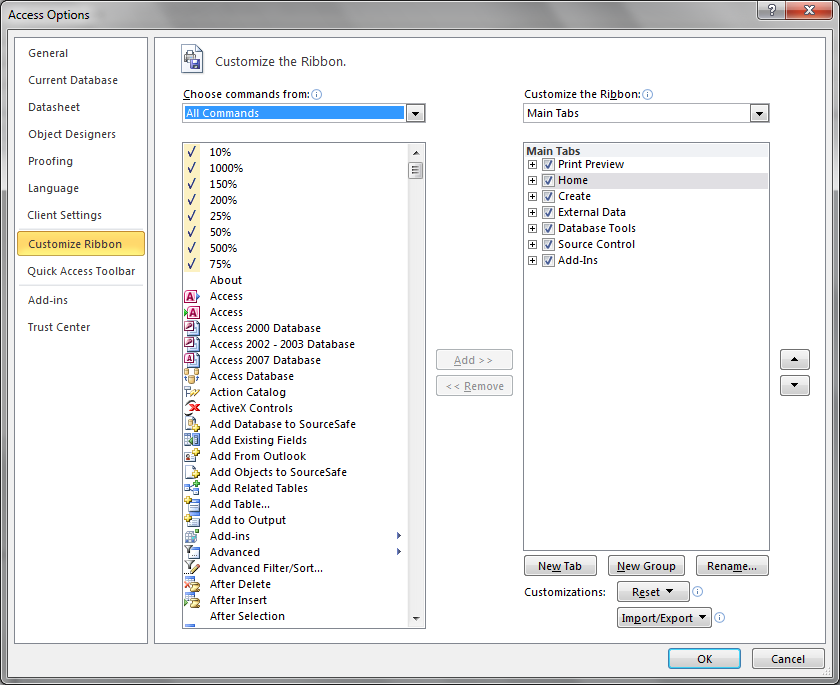Click the Move Up arrow button

794,359
